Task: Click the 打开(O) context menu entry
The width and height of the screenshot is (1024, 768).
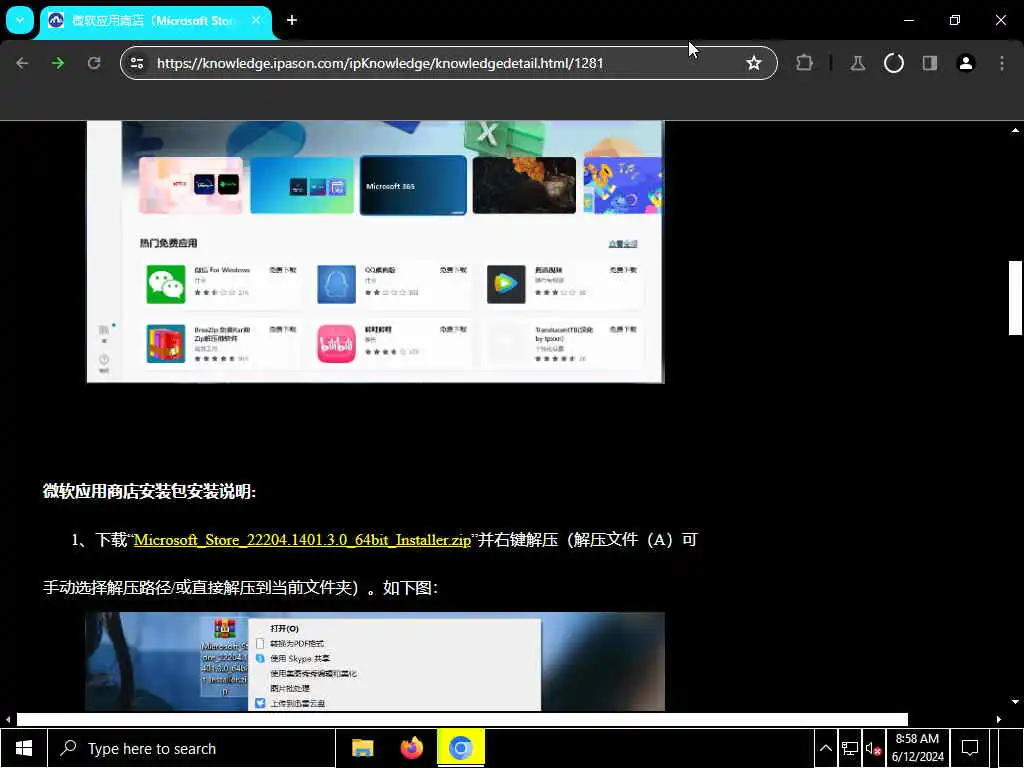Action: pos(284,628)
